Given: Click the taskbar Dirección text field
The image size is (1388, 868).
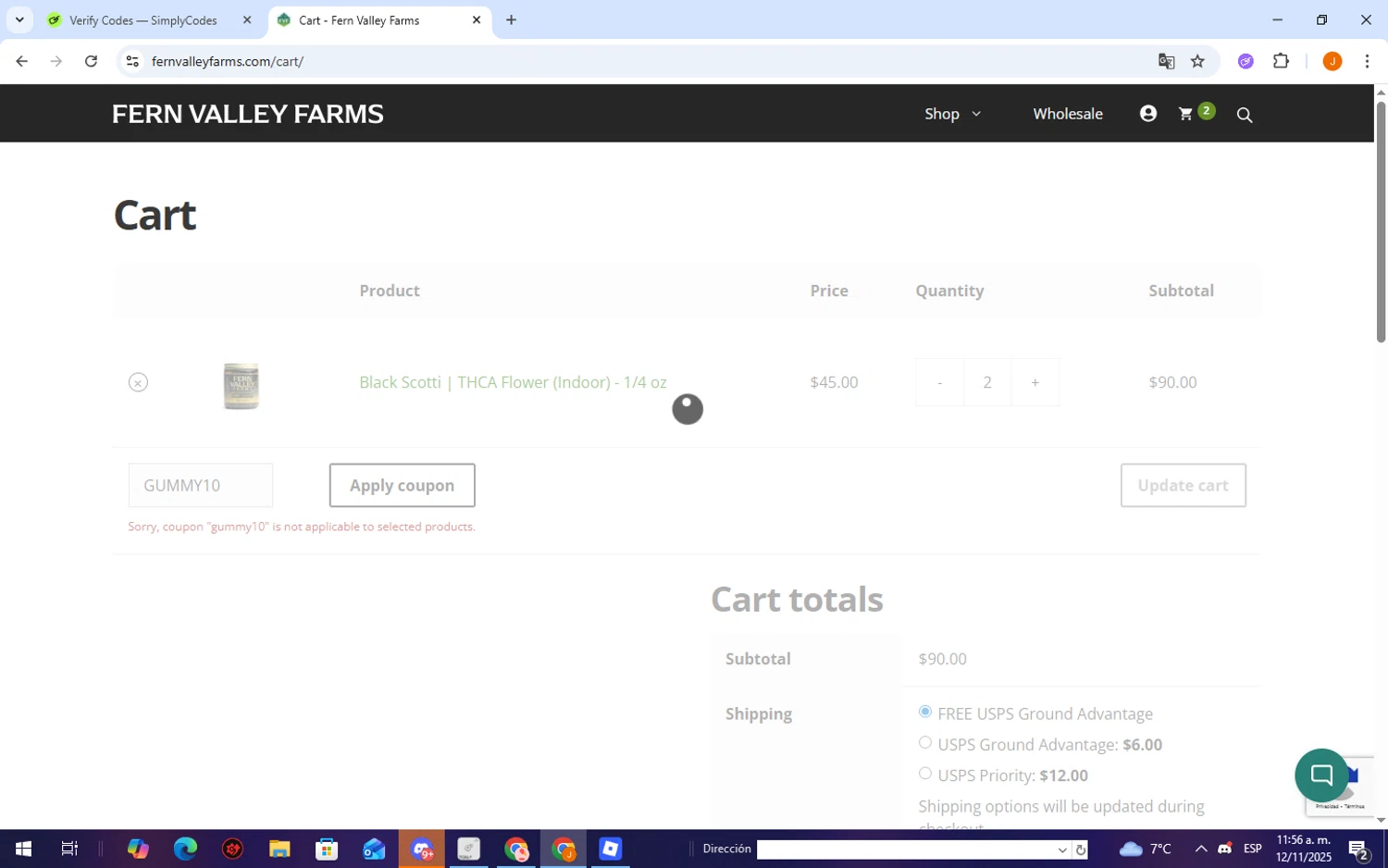Looking at the screenshot, I should click(906, 849).
